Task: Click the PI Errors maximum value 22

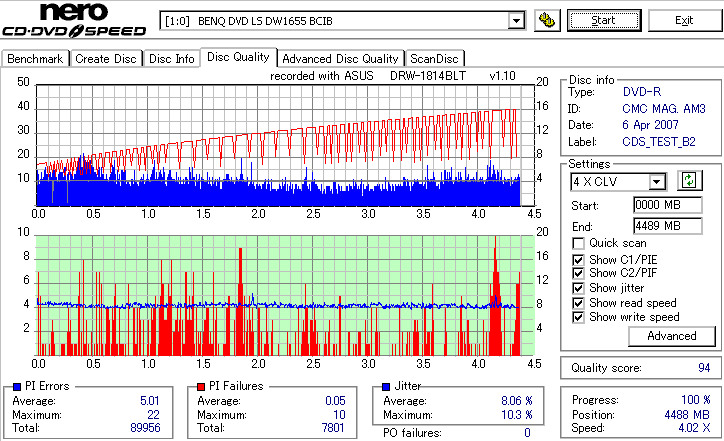Action: 153,415
